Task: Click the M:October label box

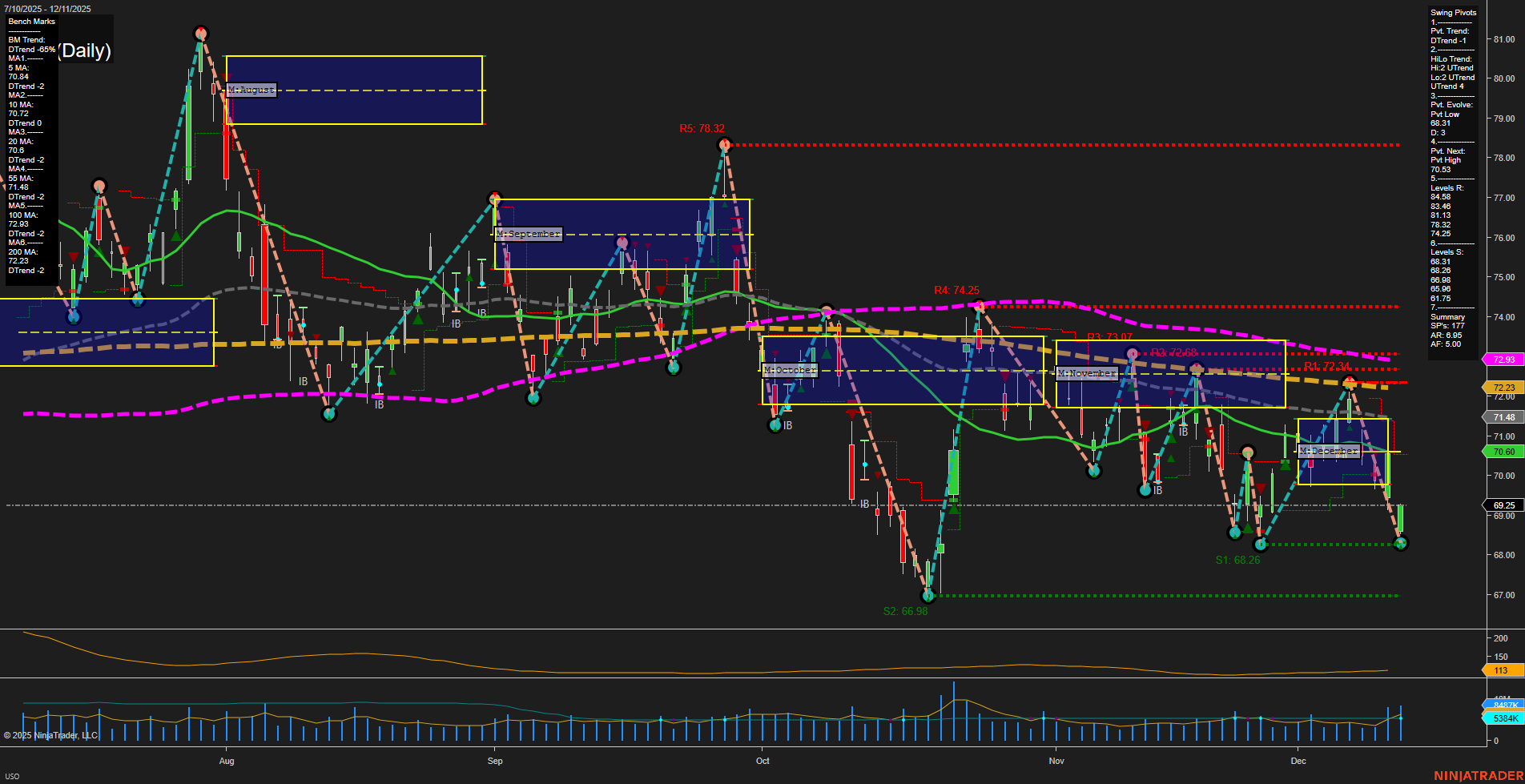Action: tap(790, 370)
